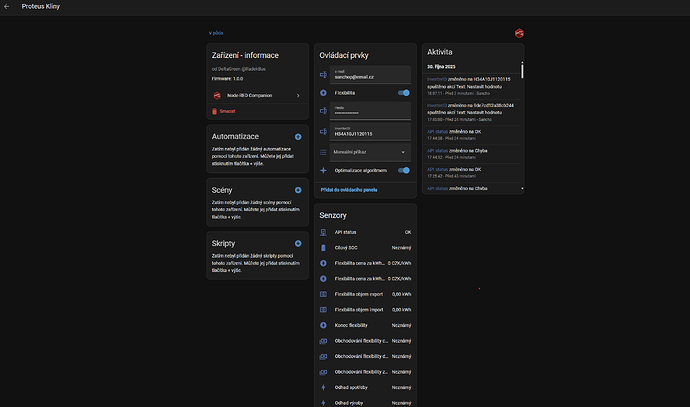Add a new script with plus icon

click(298, 243)
